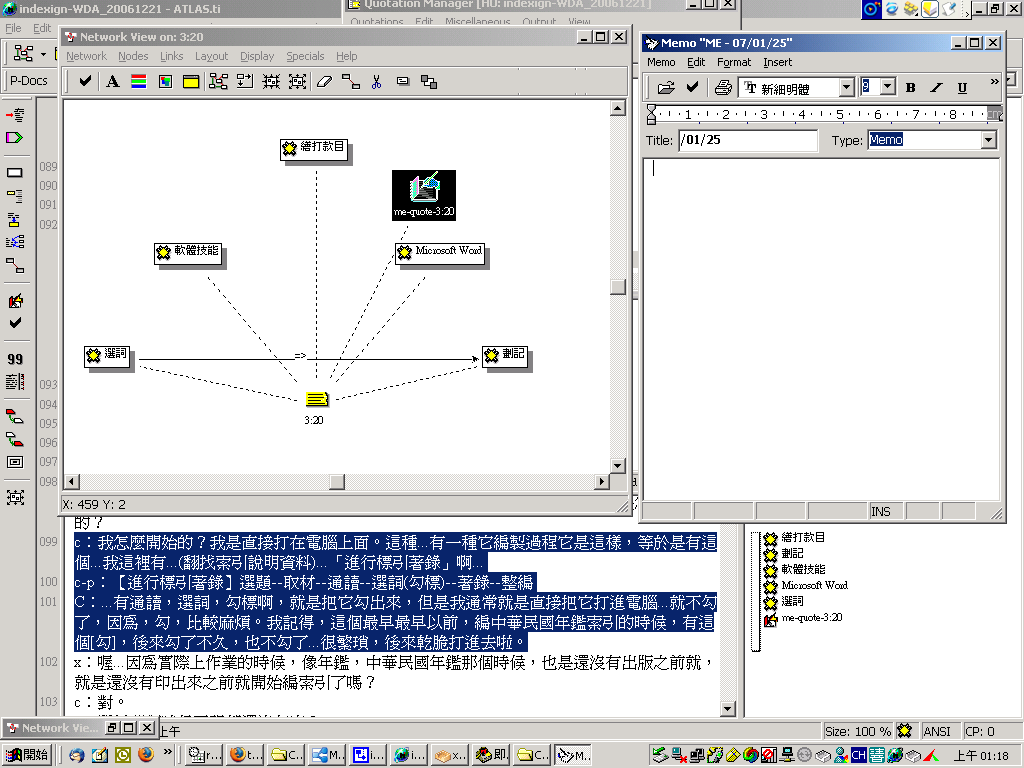Click the memo Title input field
The height and width of the screenshot is (768, 1024).
pos(748,140)
